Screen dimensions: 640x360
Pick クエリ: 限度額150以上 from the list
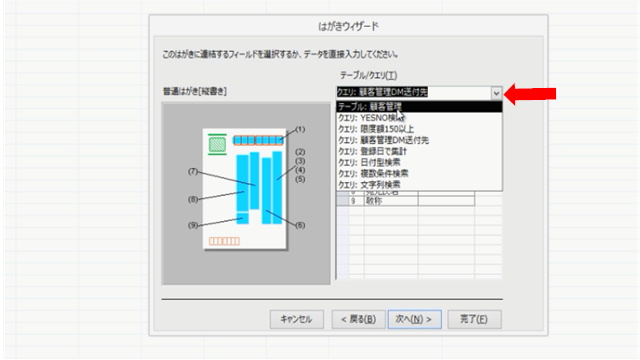(x=419, y=129)
